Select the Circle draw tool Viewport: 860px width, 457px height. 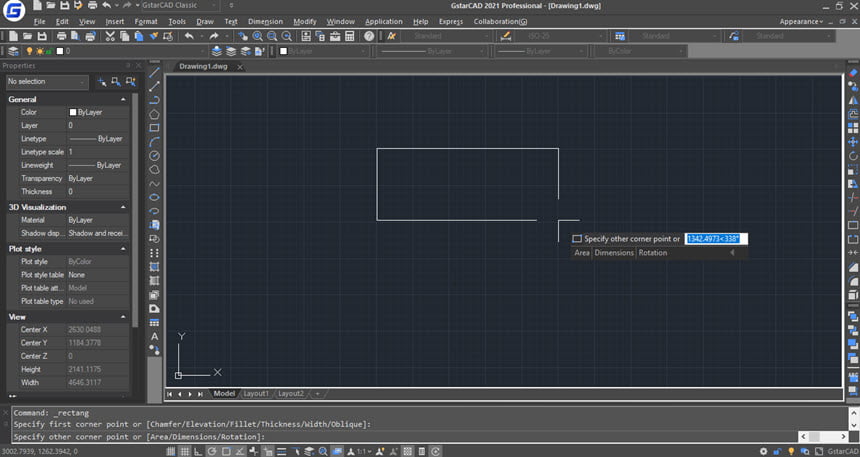pyautogui.click(x=154, y=156)
